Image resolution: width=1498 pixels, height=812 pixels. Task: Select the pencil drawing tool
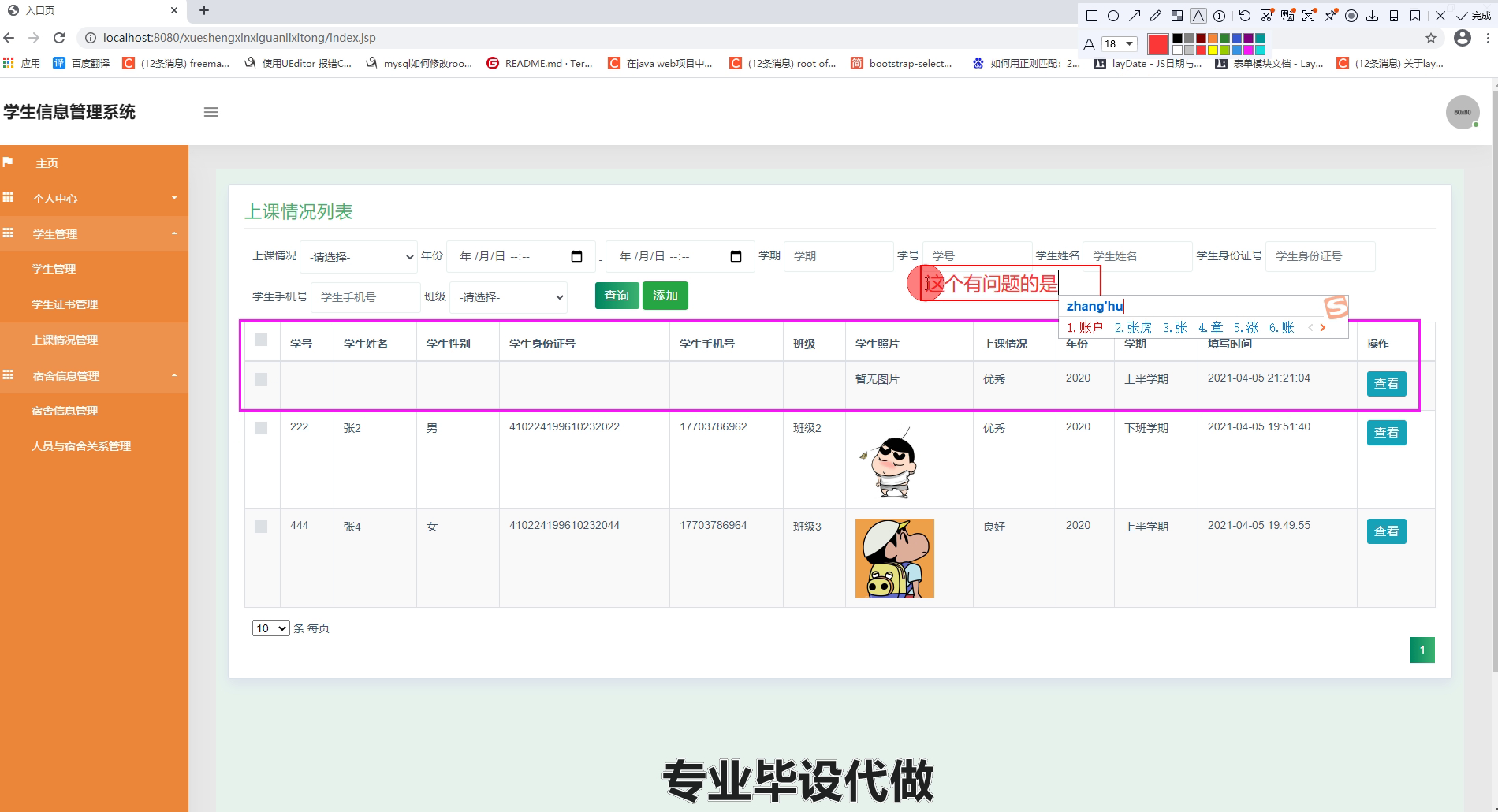(x=1156, y=16)
